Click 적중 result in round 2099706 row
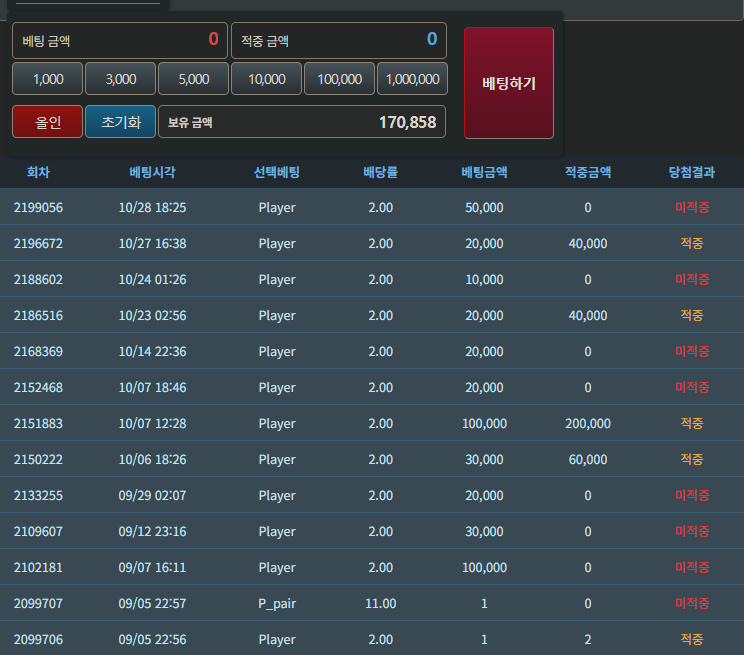This screenshot has height=655, width=744. point(692,640)
